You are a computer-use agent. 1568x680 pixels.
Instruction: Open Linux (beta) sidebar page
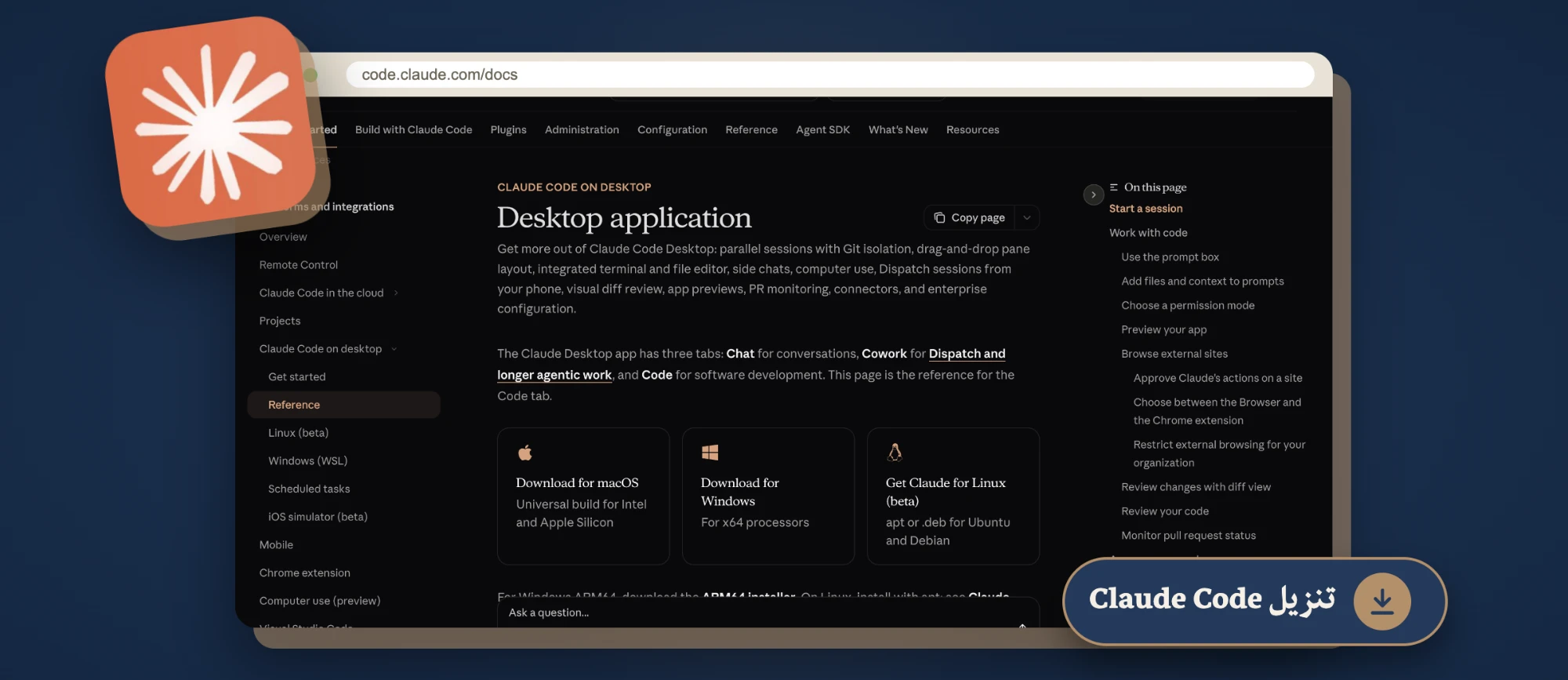[x=298, y=433]
